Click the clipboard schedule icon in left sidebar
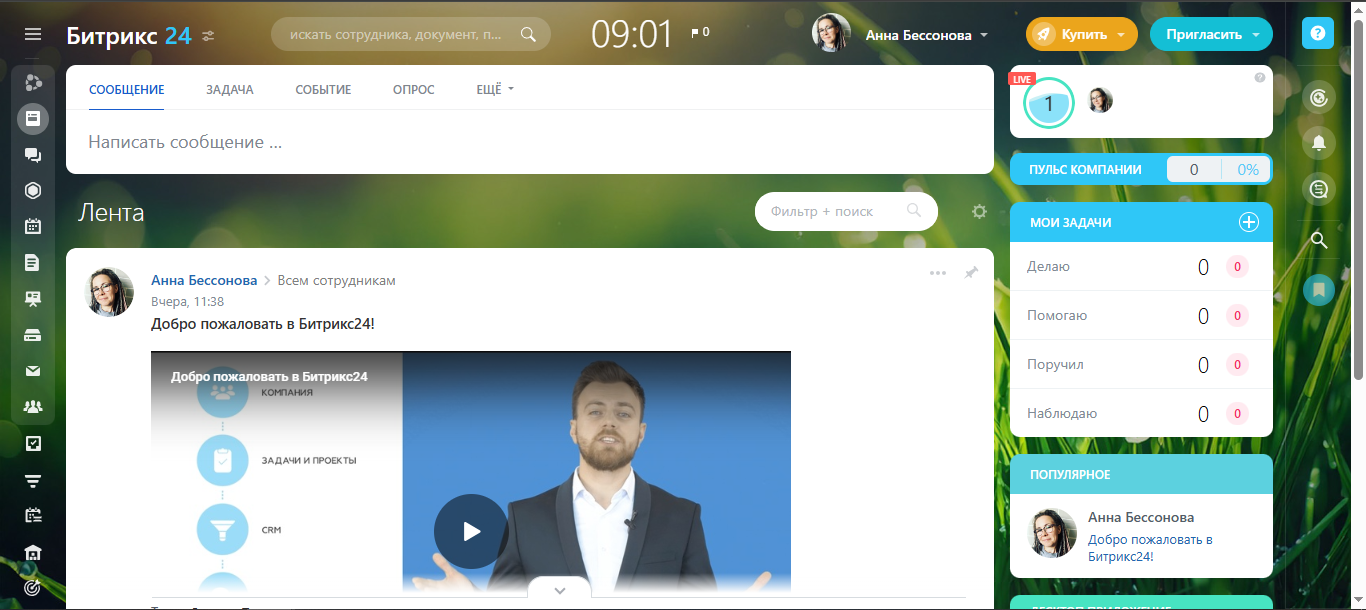 click(33, 516)
